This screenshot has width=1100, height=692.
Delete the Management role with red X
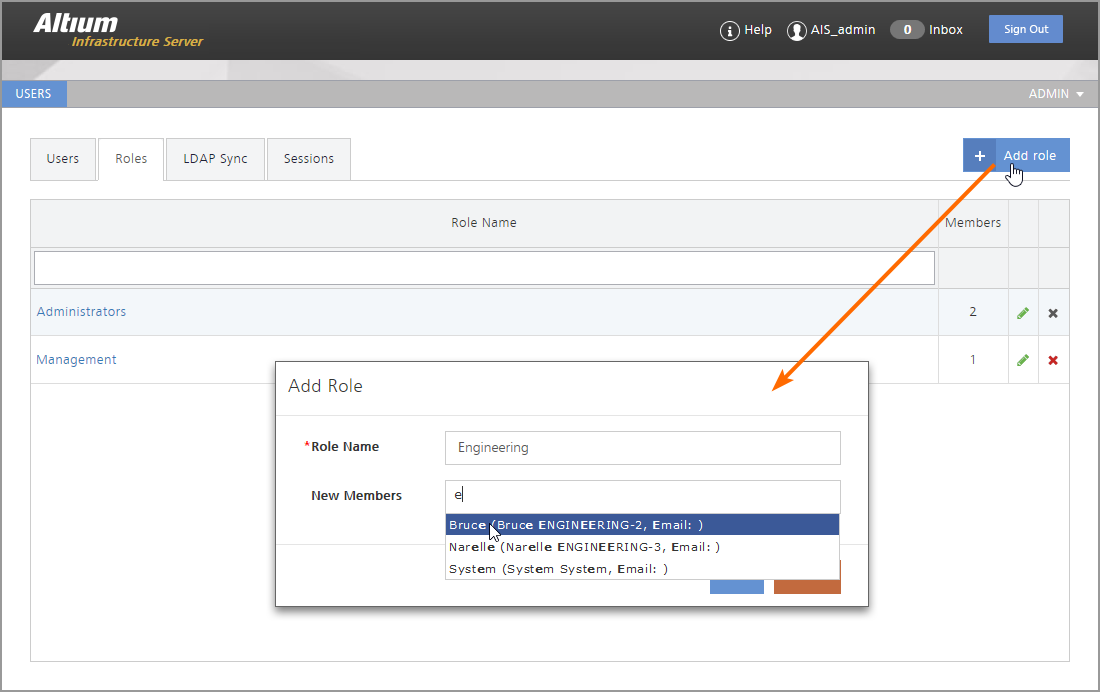click(1053, 360)
